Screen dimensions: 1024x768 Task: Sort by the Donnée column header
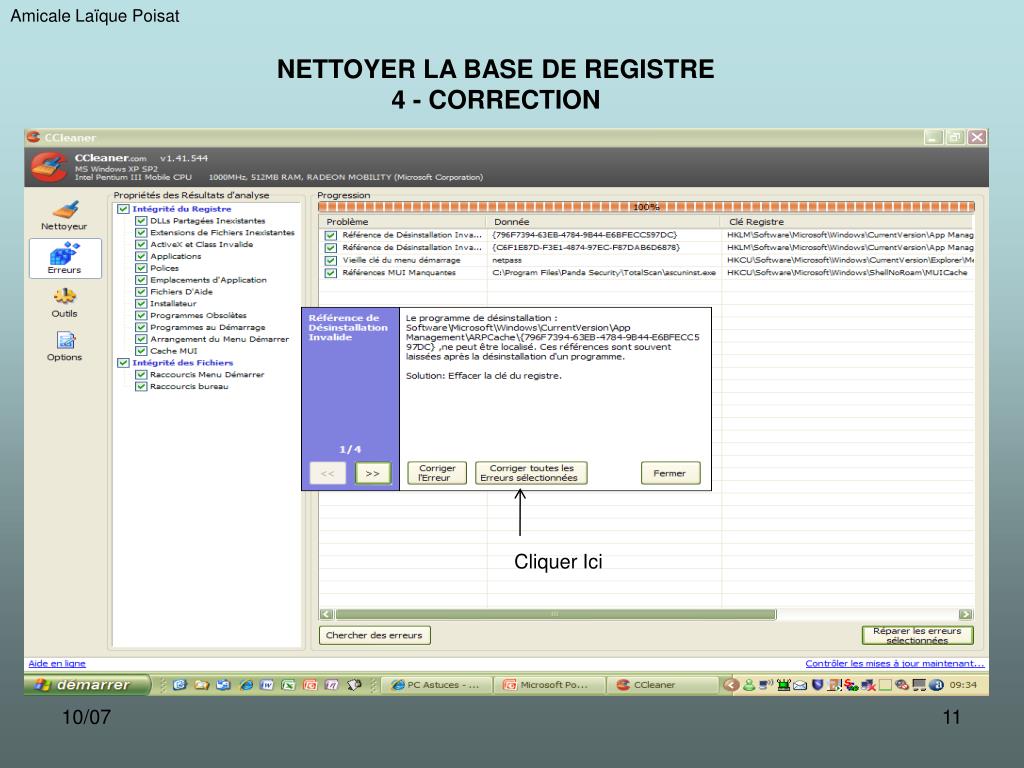tap(604, 222)
